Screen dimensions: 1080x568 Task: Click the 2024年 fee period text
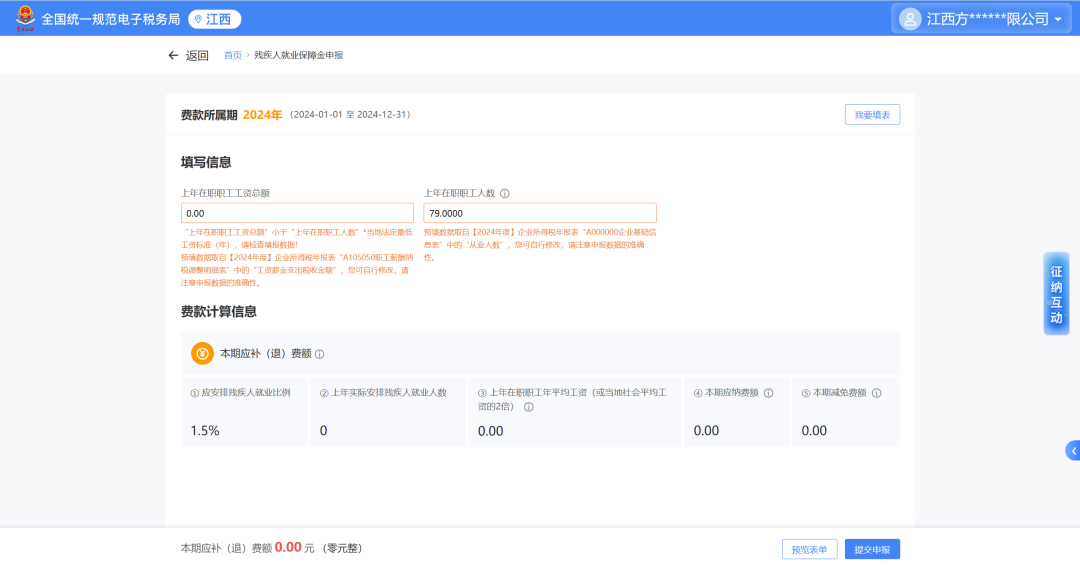[x=262, y=115]
